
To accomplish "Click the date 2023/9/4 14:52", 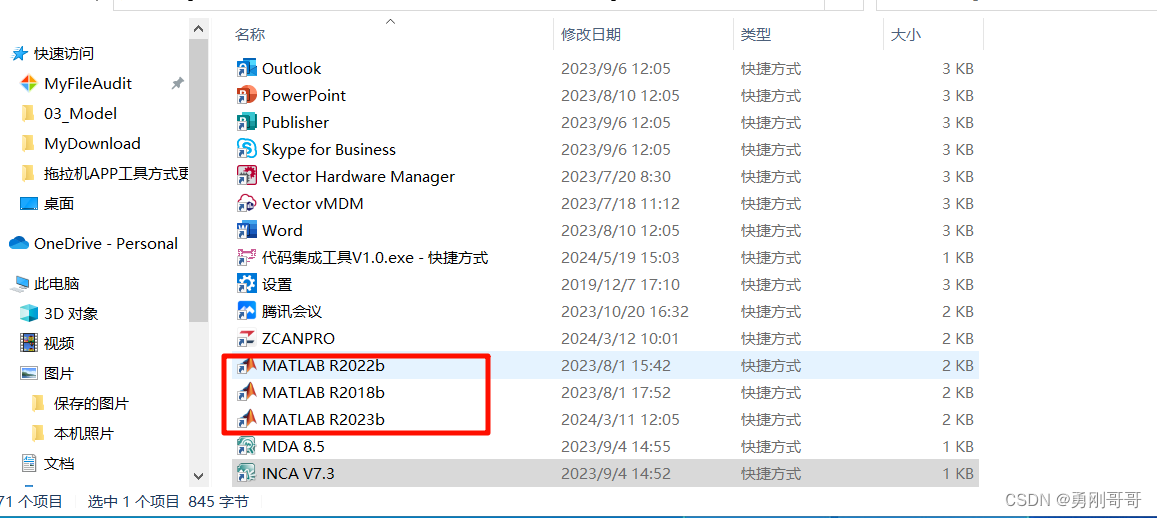I will [x=615, y=474].
